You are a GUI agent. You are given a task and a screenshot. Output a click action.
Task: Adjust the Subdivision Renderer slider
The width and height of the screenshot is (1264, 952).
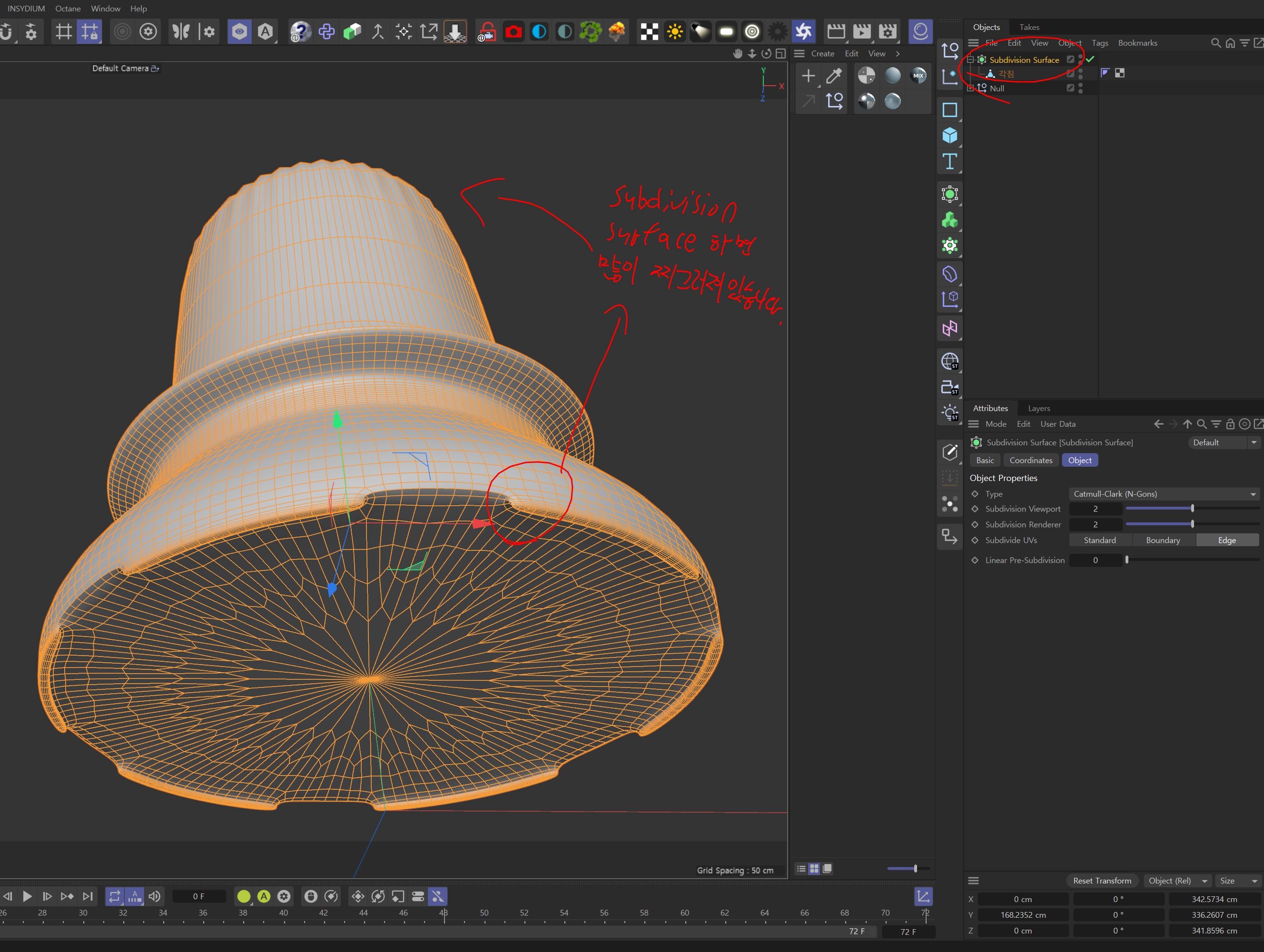[x=1192, y=523]
